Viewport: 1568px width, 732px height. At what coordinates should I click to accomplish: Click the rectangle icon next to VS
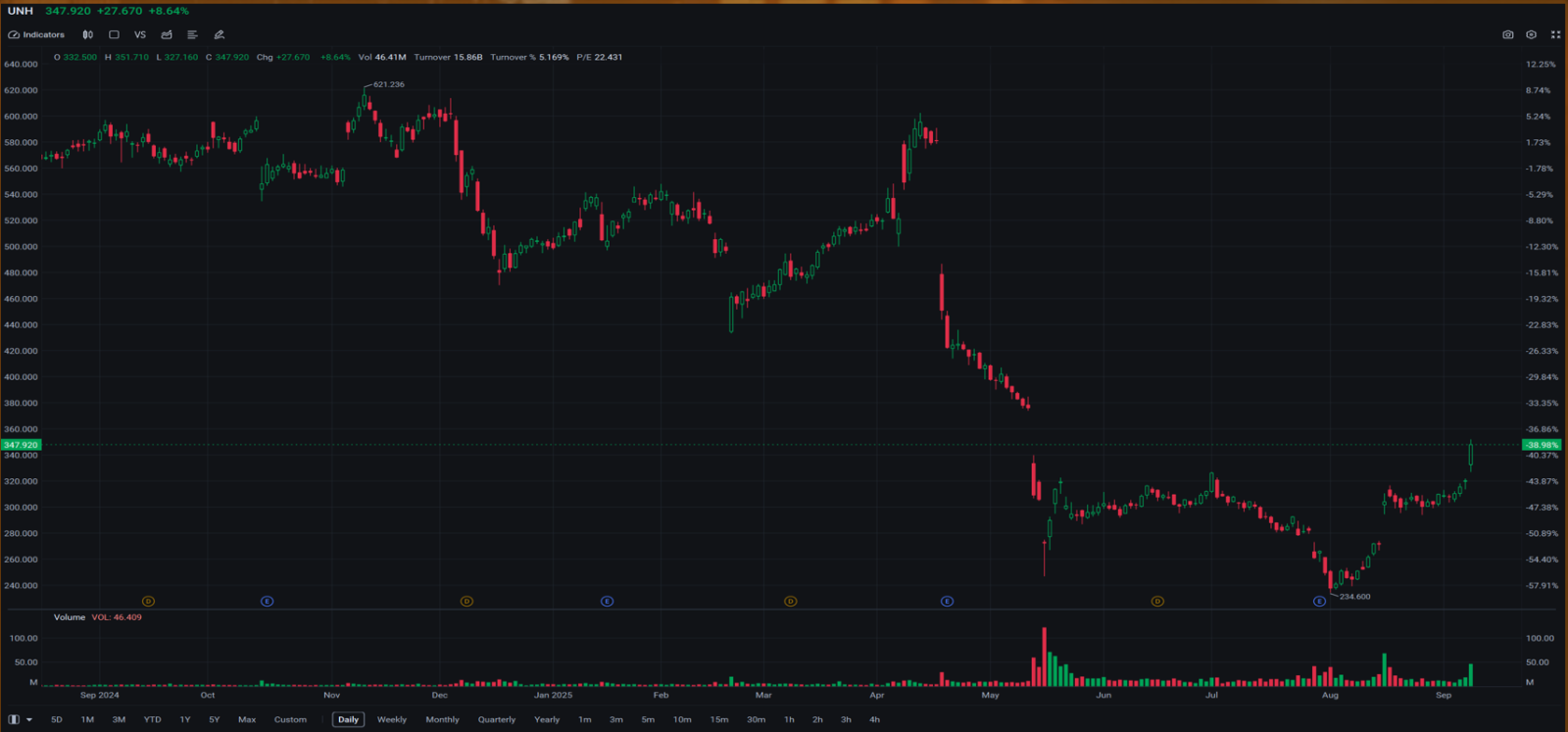pos(114,34)
